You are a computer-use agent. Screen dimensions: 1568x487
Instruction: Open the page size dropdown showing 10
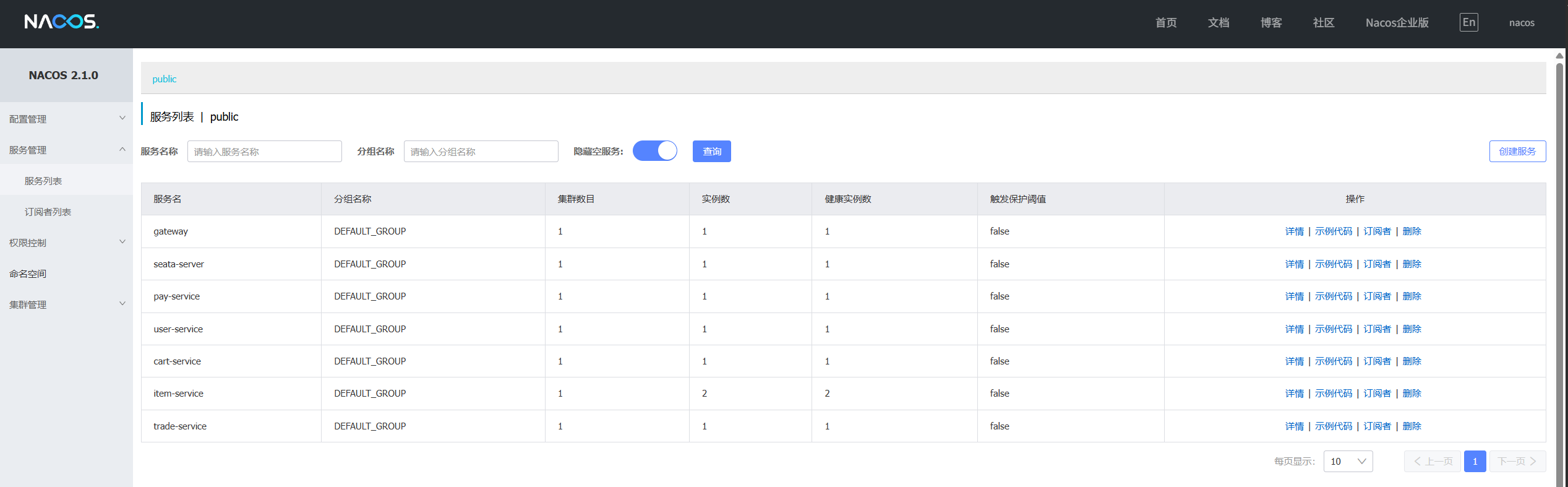pos(1348,461)
